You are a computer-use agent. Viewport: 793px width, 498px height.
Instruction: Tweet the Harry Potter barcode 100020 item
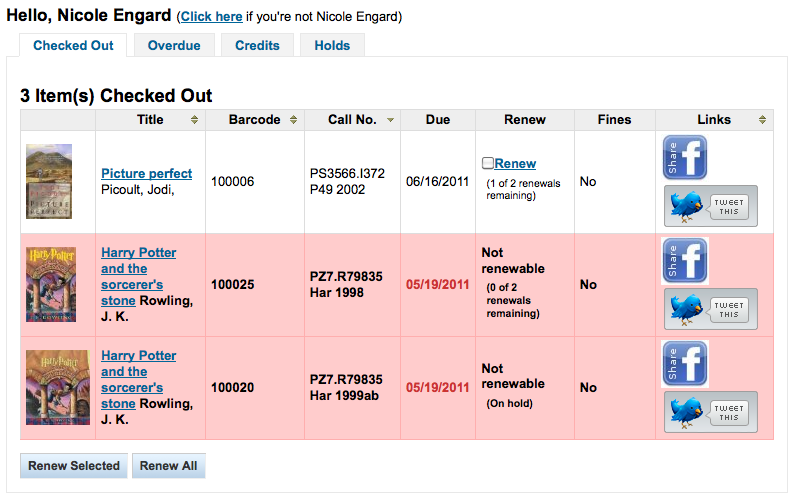click(711, 412)
